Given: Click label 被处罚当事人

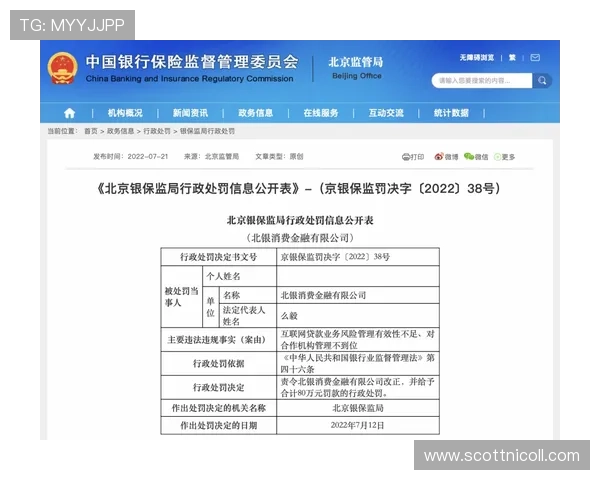Looking at the screenshot, I should 181,297.
